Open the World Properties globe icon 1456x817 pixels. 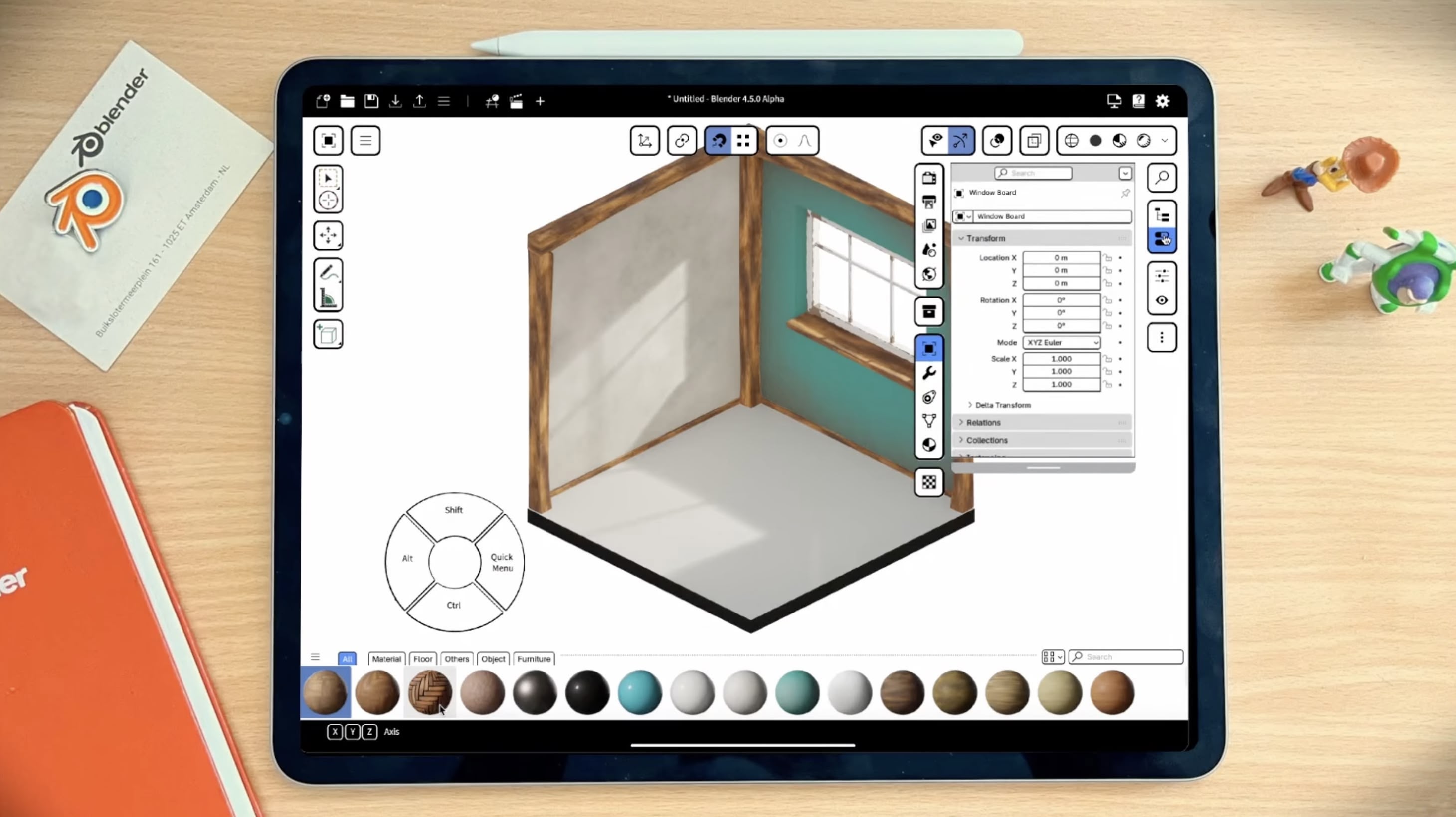(x=928, y=274)
